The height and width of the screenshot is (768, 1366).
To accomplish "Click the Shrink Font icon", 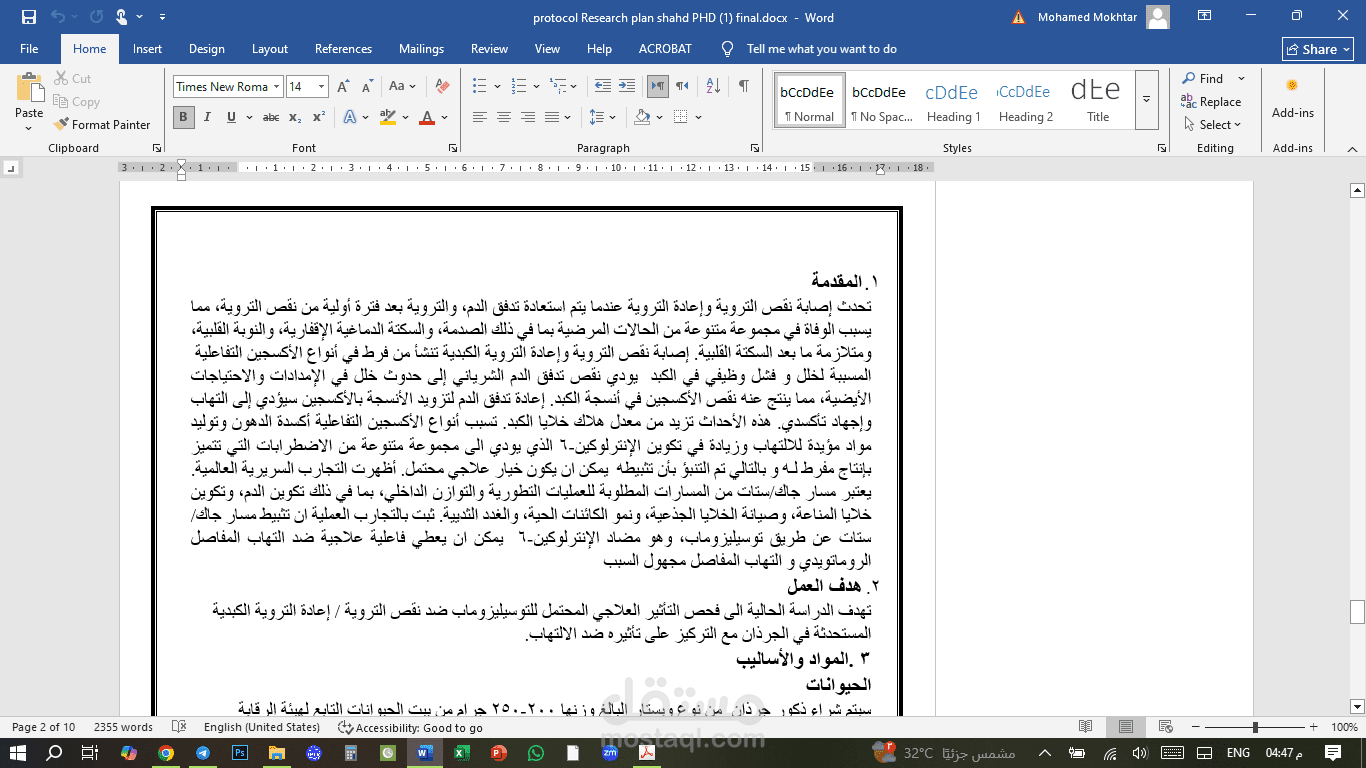I will pos(367,86).
